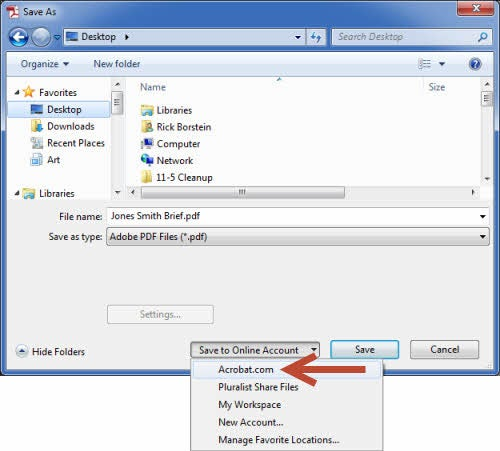Expand the Desktop breadcrumb arrow
This screenshot has height=451, width=500.
[x=127, y=37]
